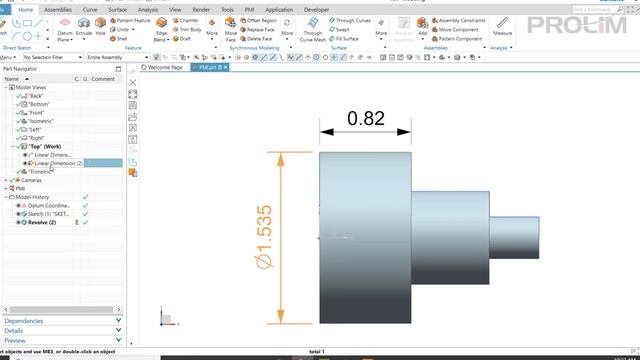Select the Datum Plane tool
The image size is (640, 360).
click(65, 29)
